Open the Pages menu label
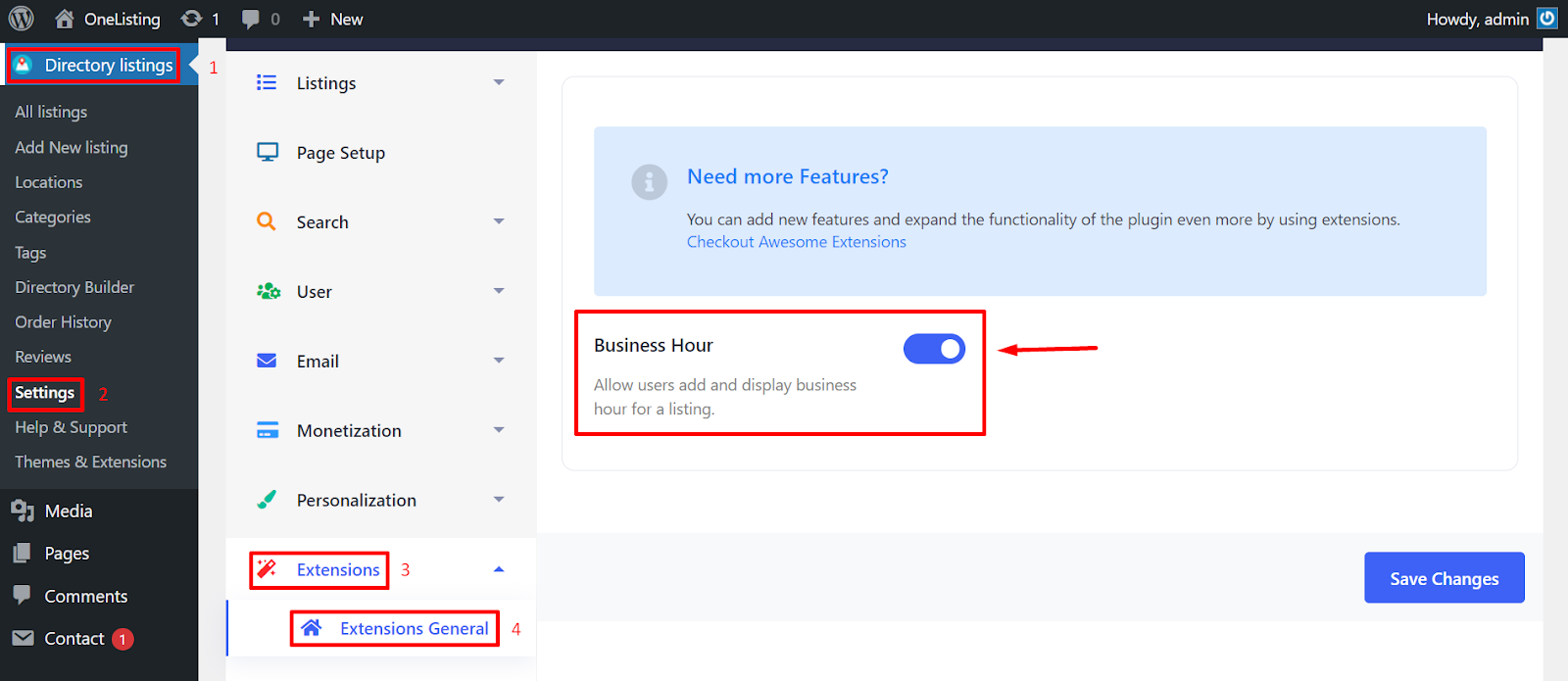Image resolution: width=1568 pixels, height=681 pixels. tap(67, 554)
